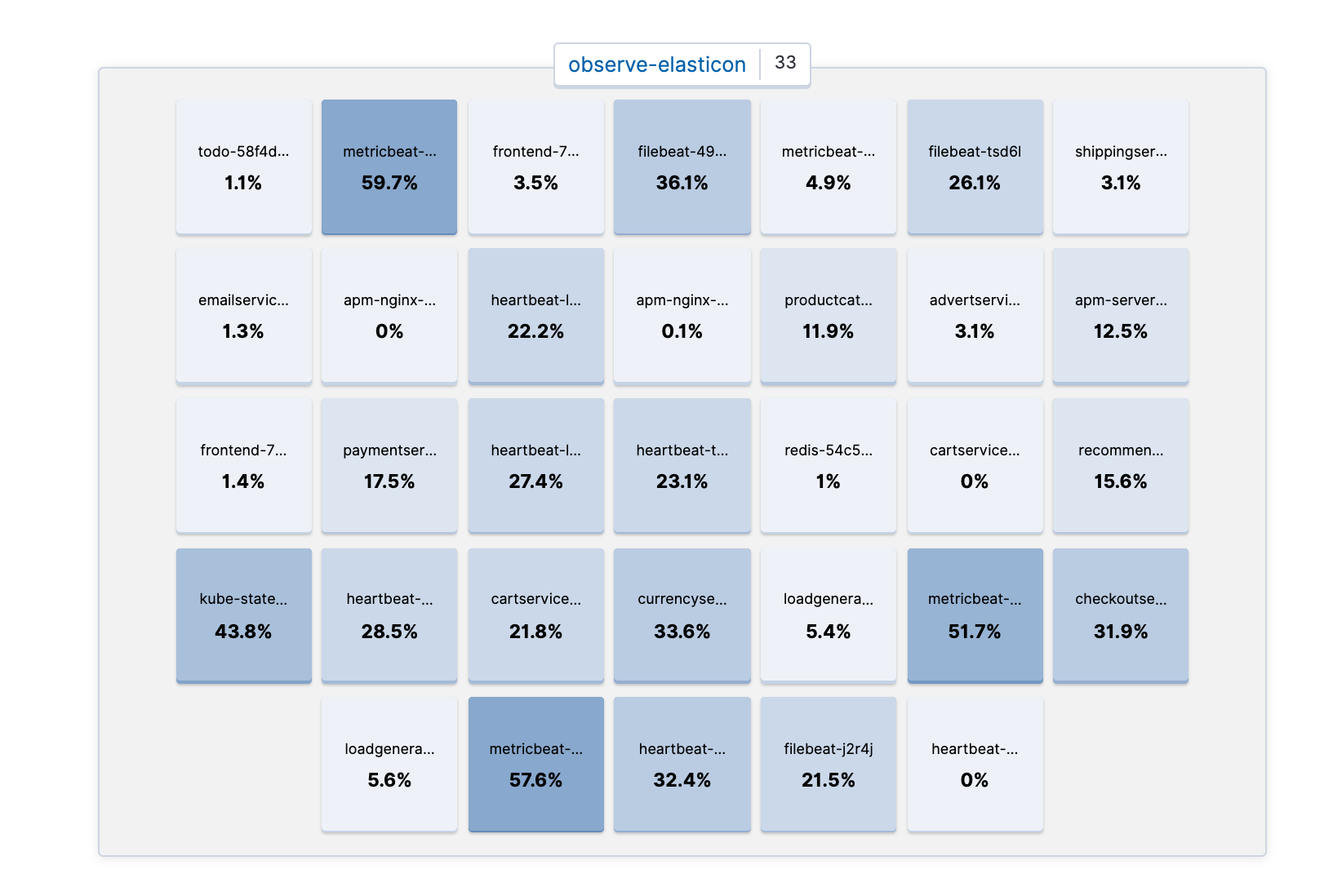Select the emailservic tile at 1.3%
Image resolution: width=1324 pixels, height=896 pixels.
[242, 316]
